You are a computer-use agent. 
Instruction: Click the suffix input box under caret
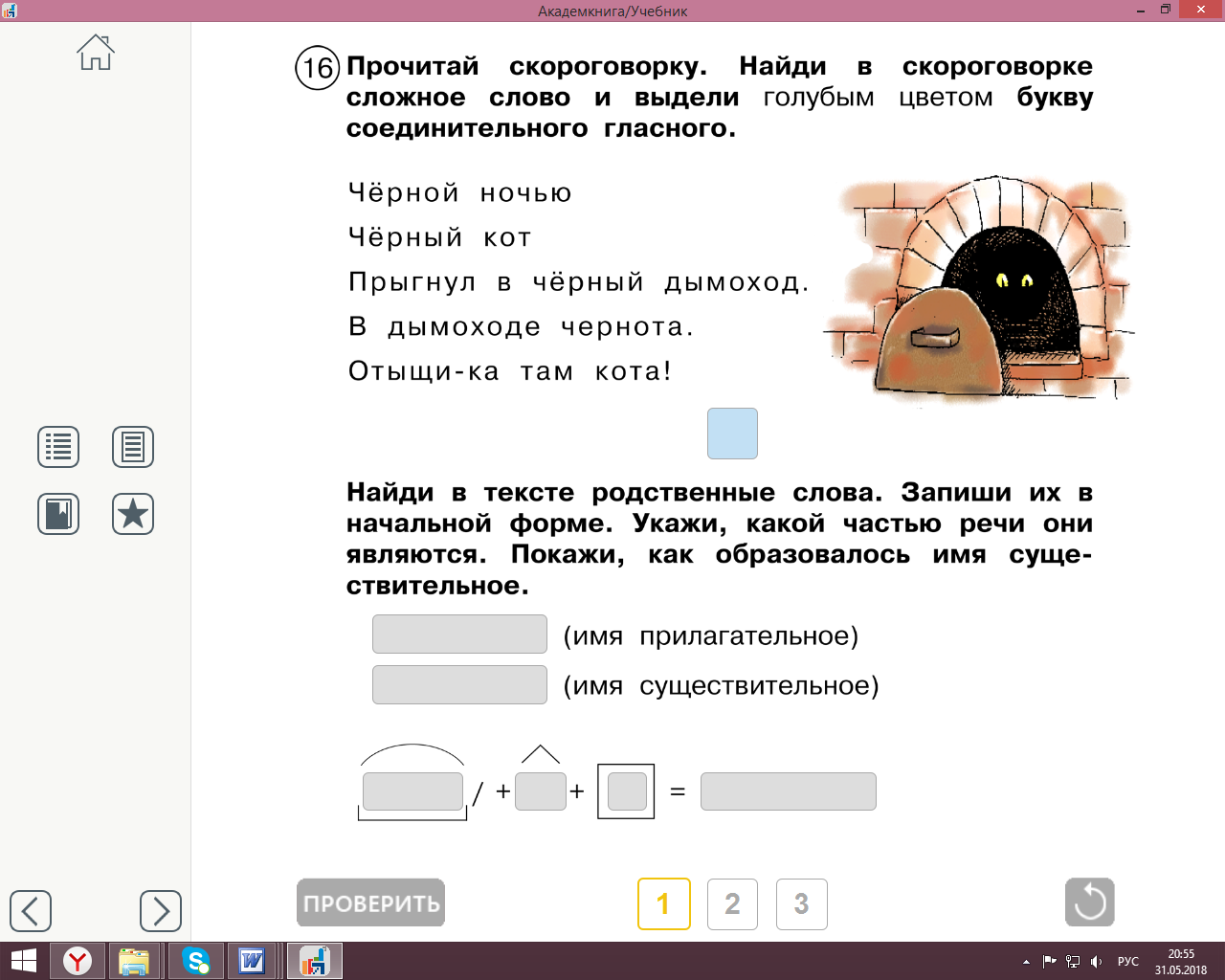coord(541,791)
